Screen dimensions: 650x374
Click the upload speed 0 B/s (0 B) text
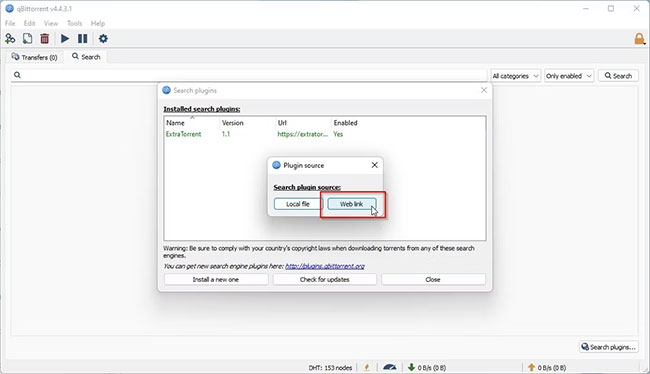pyautogui.click(x=551, y=368)
